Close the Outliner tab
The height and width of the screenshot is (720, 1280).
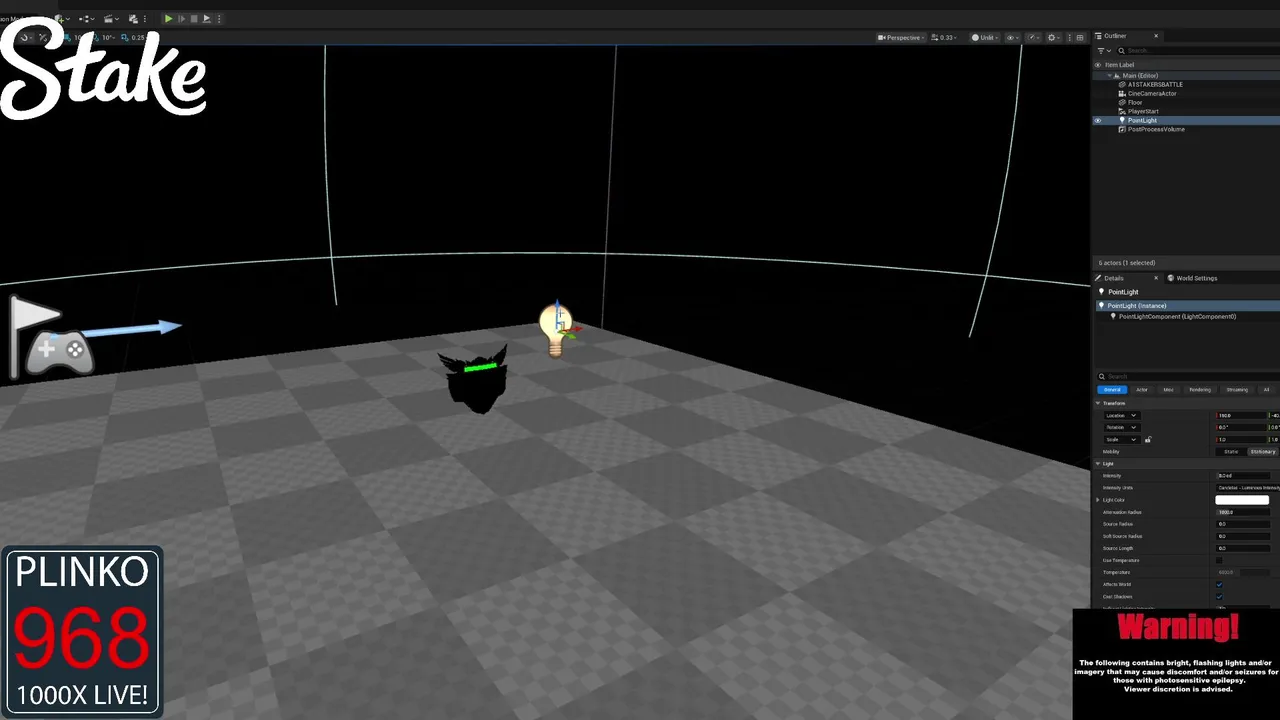tap(1156, 36)
